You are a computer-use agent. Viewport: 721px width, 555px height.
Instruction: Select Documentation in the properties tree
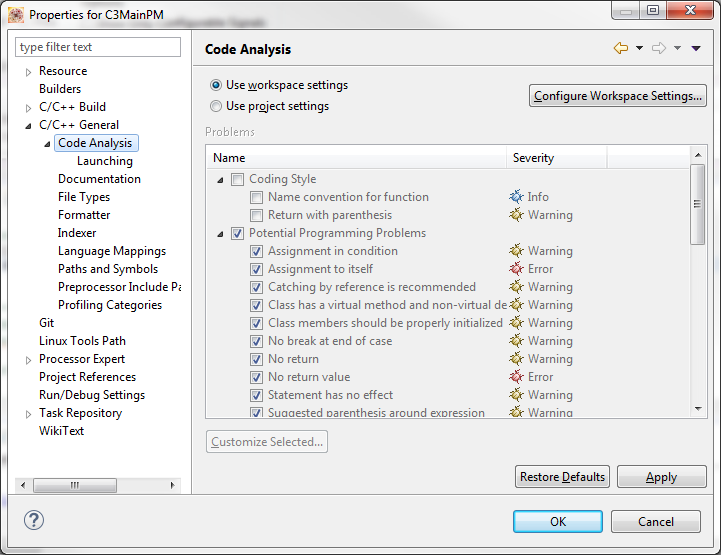[x=99, y=179]
